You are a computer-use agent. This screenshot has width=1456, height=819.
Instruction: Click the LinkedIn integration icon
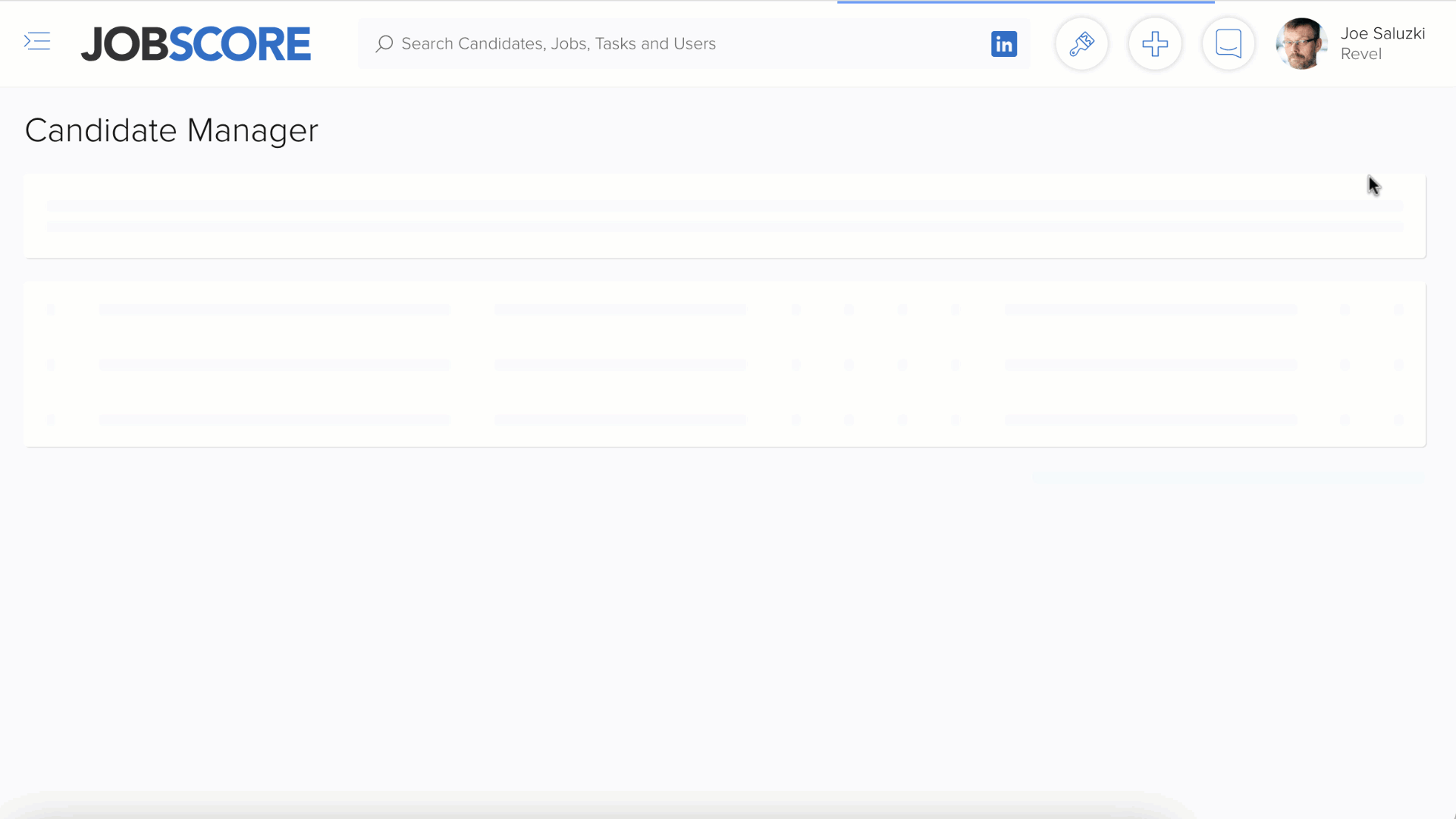point(1003,44)
